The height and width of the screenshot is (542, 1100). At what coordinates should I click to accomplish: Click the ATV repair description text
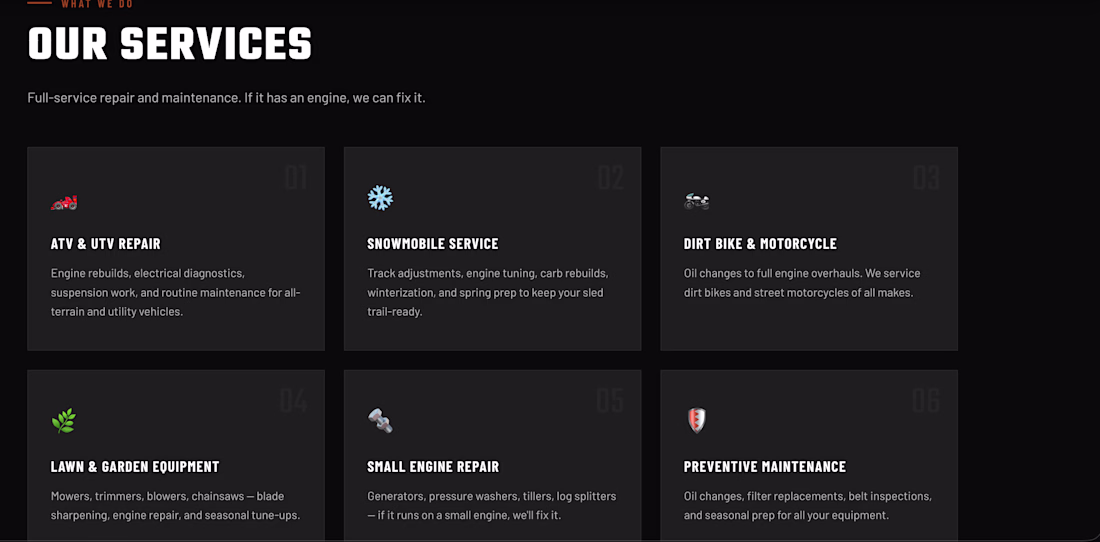point(176,292)
